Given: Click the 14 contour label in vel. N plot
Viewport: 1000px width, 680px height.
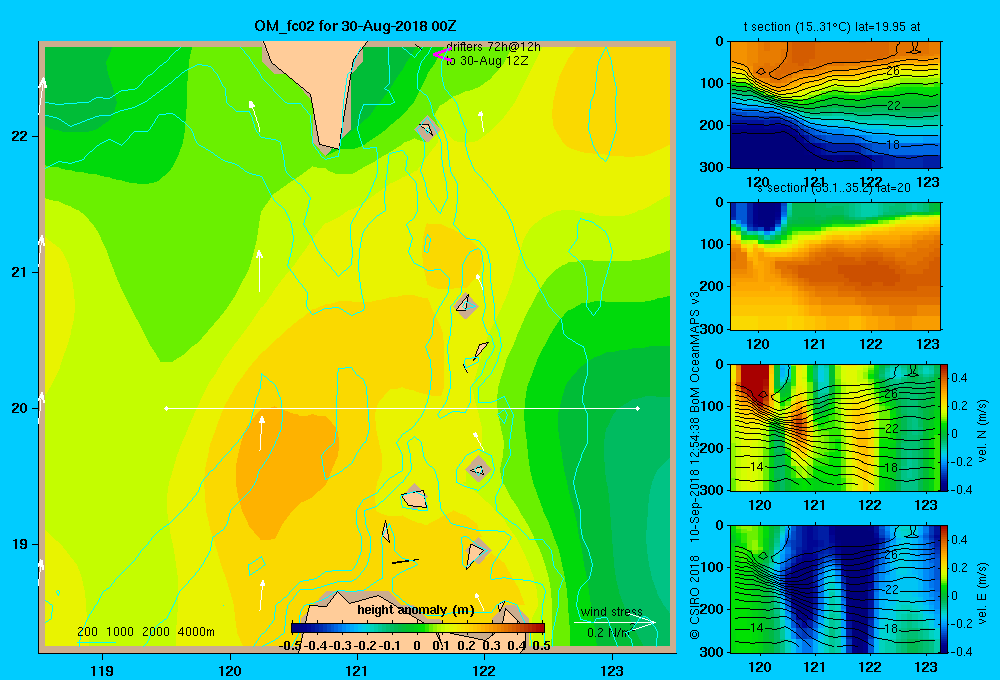Looking at the screenshot, I should point(756,467).
